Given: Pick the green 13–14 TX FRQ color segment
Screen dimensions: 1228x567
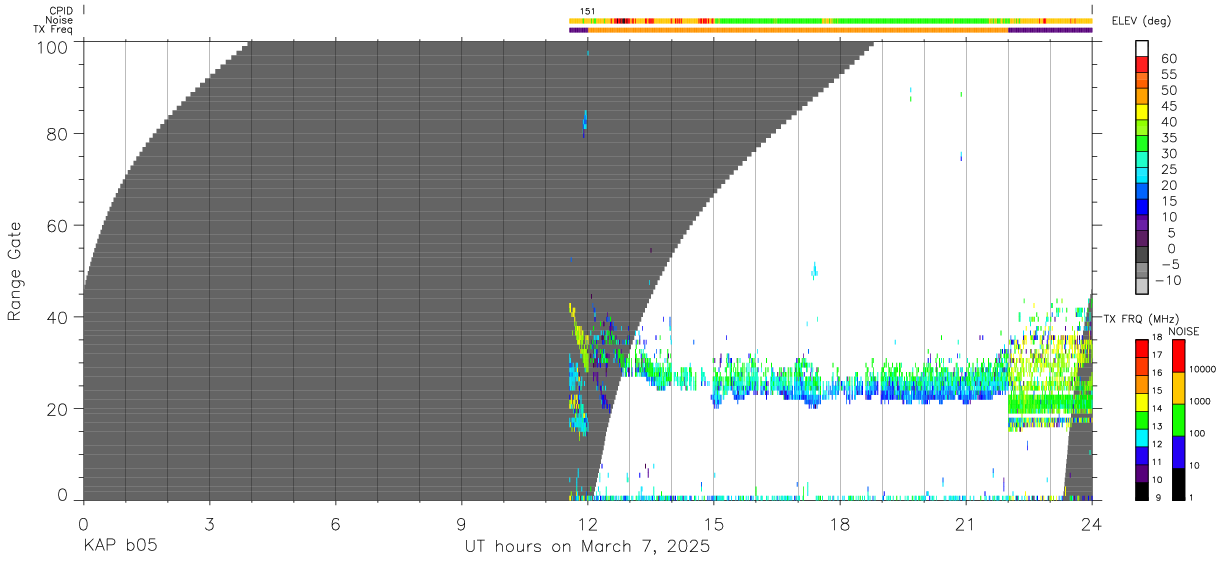Looking at the screenshot, I should [x=1141, y=419].
